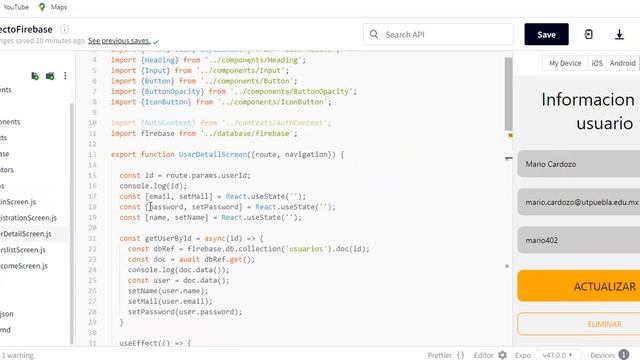Click the '../contexts/AuthContext' import path

(274, 123)
